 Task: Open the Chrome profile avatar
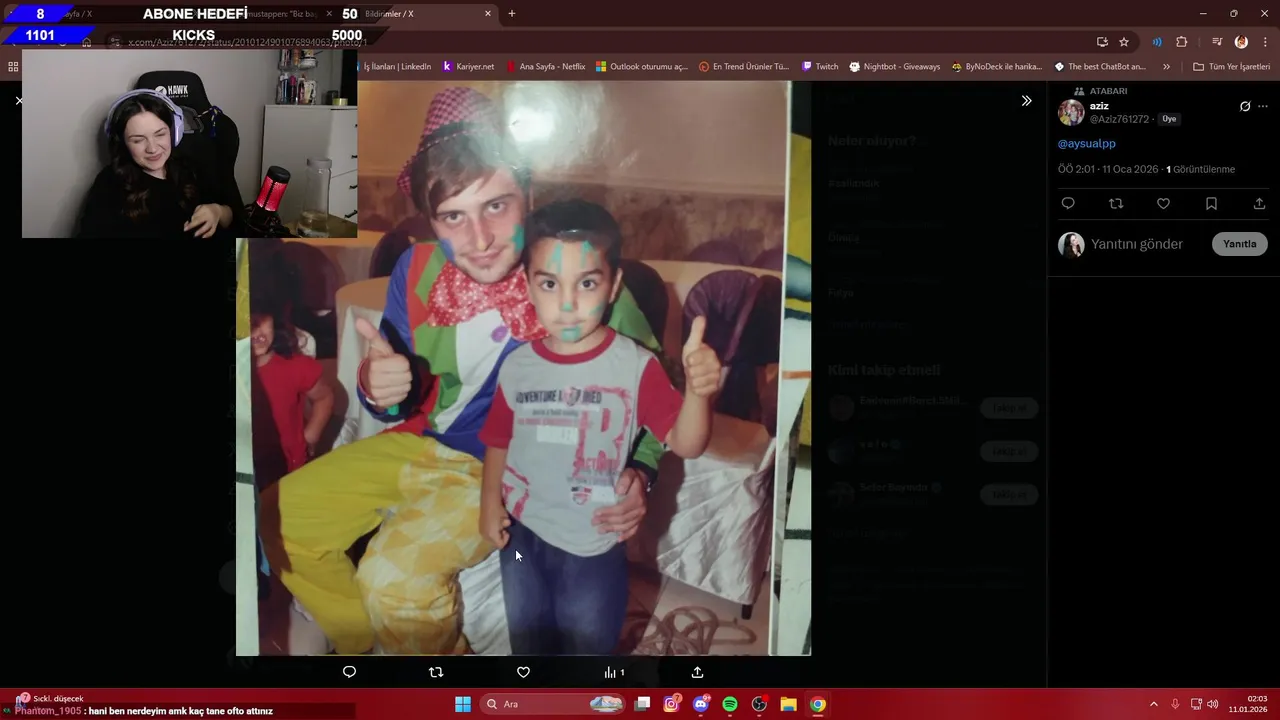(1241, 42)
